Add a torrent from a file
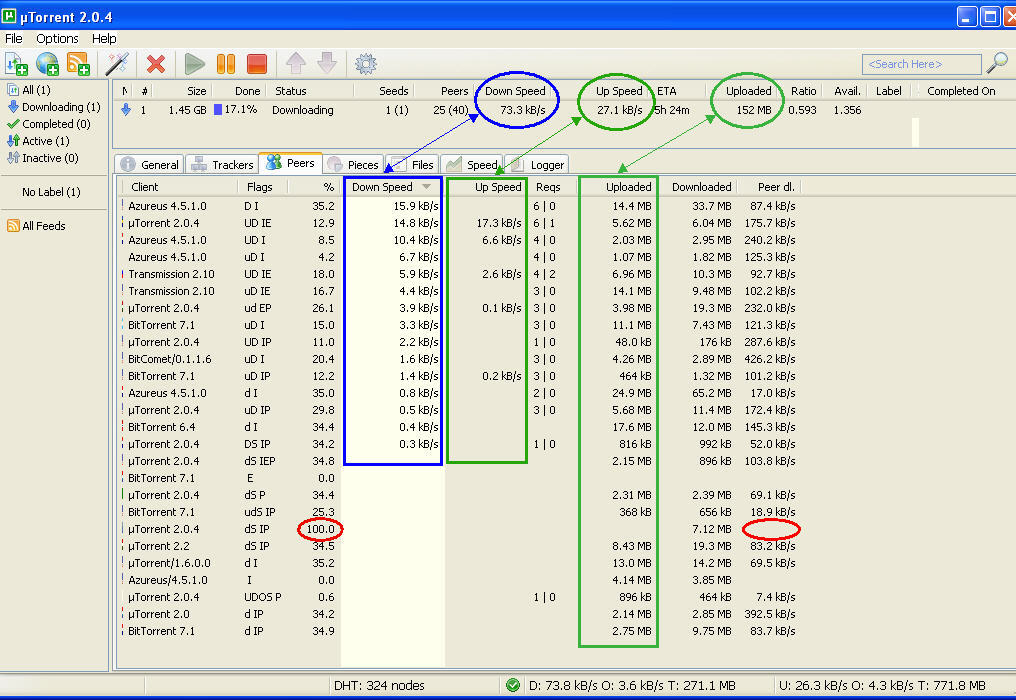1016x700 pixels. point(16,63)
